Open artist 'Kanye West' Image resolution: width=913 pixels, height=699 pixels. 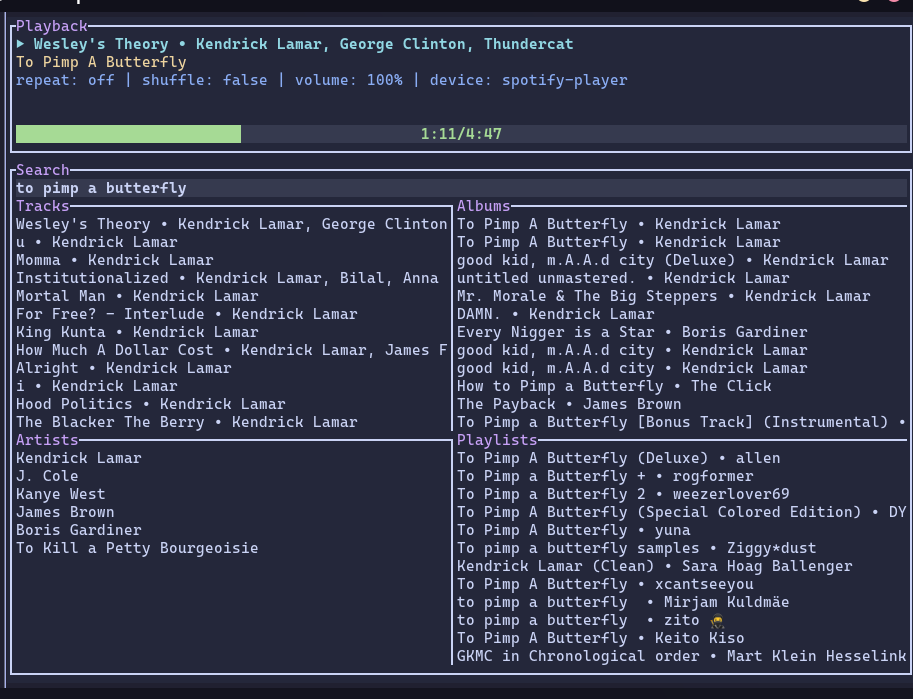pos(61,495)
